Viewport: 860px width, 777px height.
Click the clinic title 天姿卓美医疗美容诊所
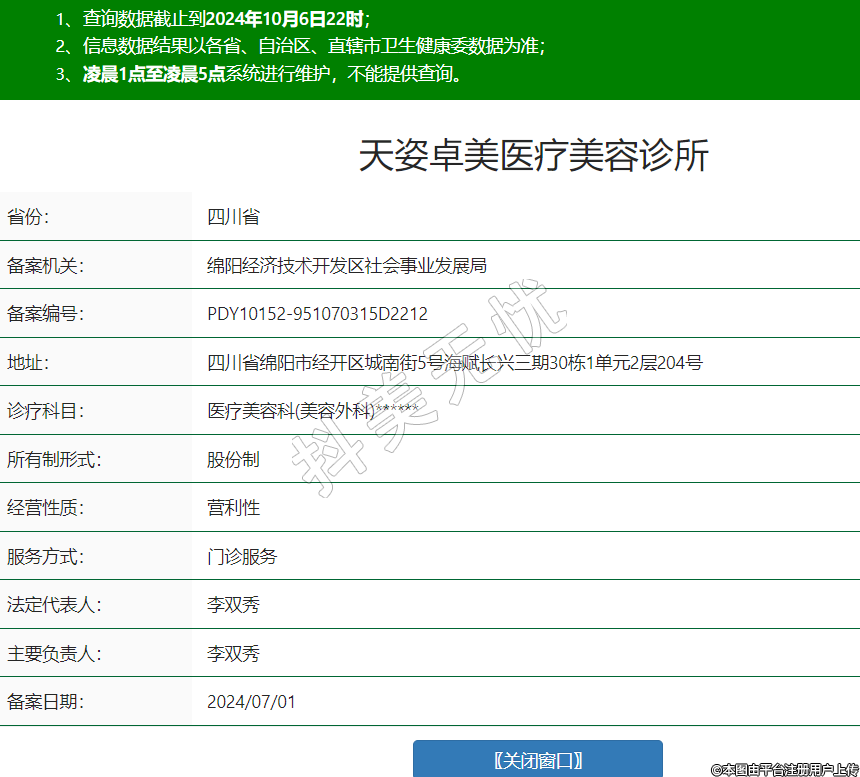(533, 156)
